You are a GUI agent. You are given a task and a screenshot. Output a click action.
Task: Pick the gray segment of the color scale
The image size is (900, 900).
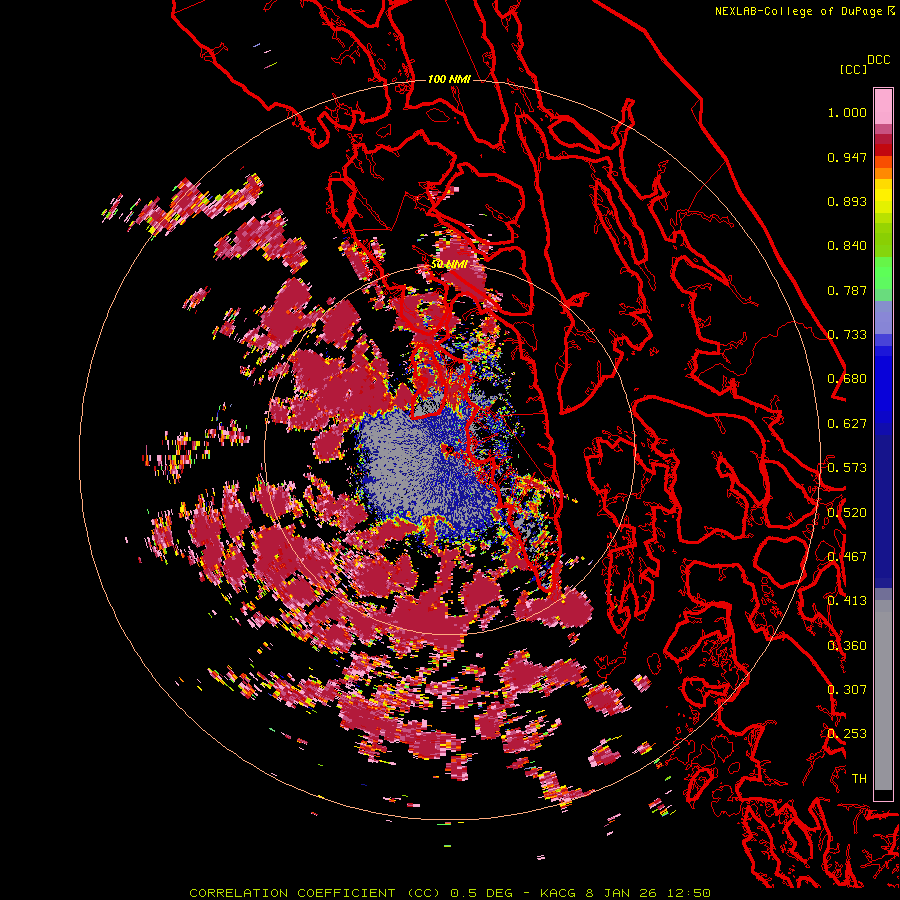pos(883,695)
